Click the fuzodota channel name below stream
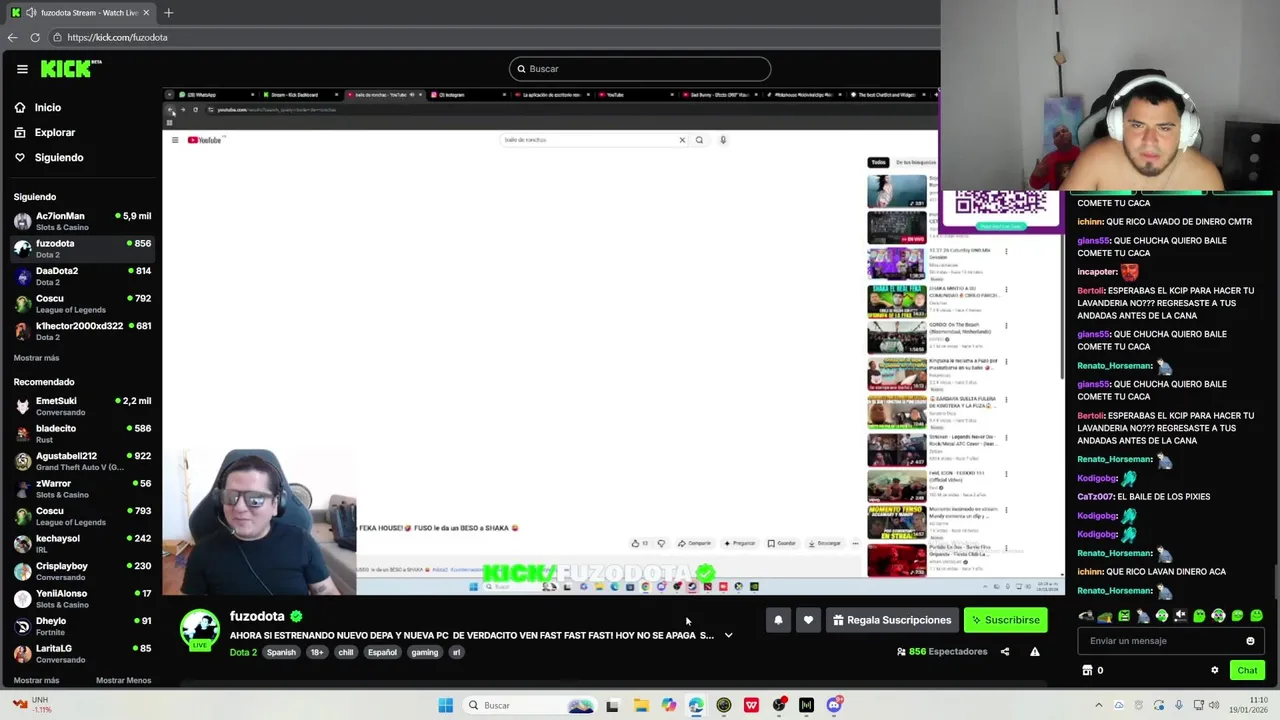 coord(257,616)
